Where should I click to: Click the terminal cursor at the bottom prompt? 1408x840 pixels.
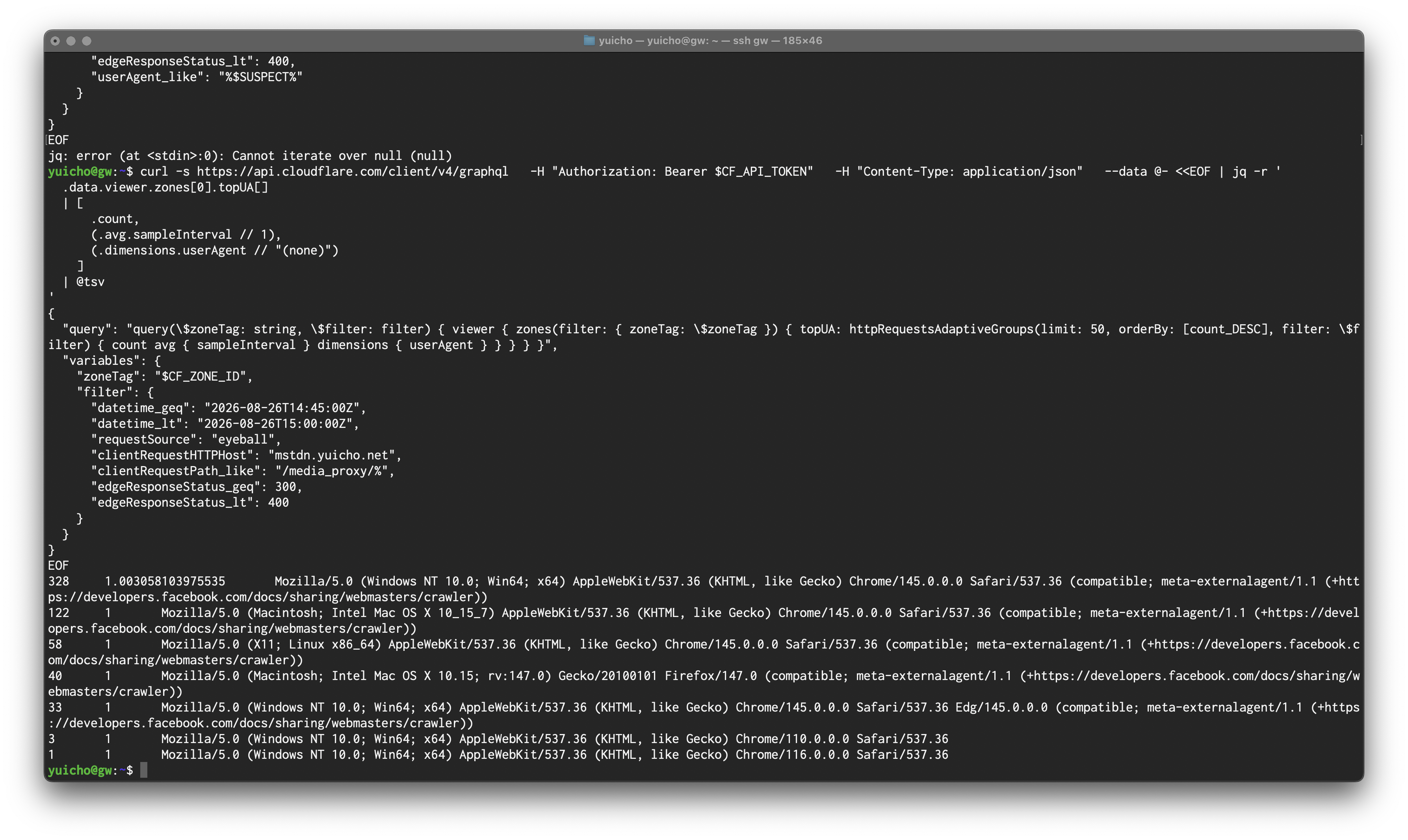pos(144,770)
